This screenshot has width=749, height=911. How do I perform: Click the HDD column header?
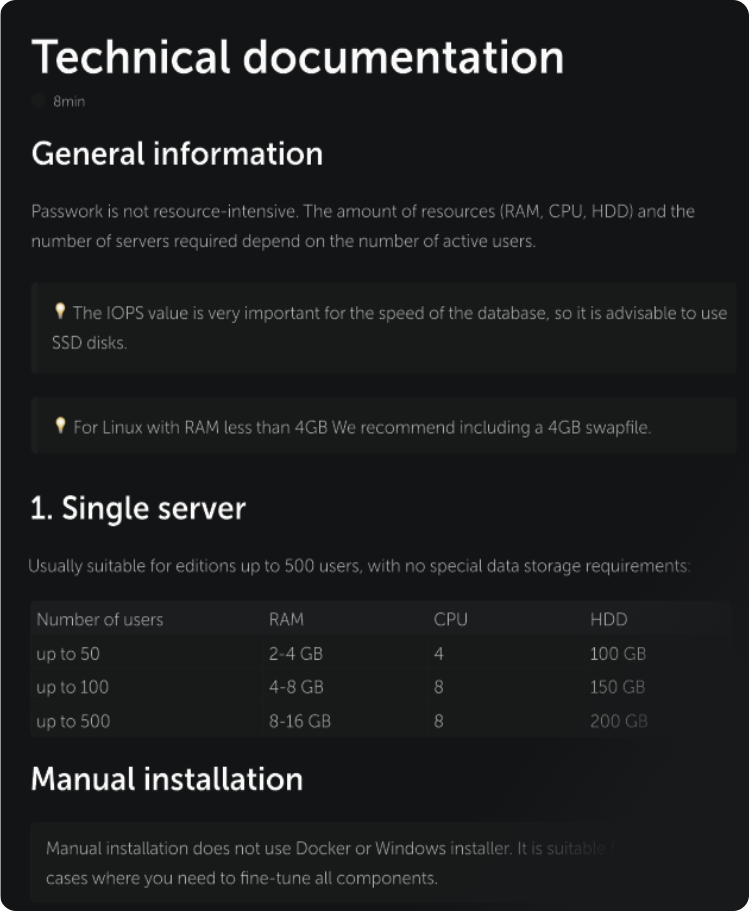[608, 619]
